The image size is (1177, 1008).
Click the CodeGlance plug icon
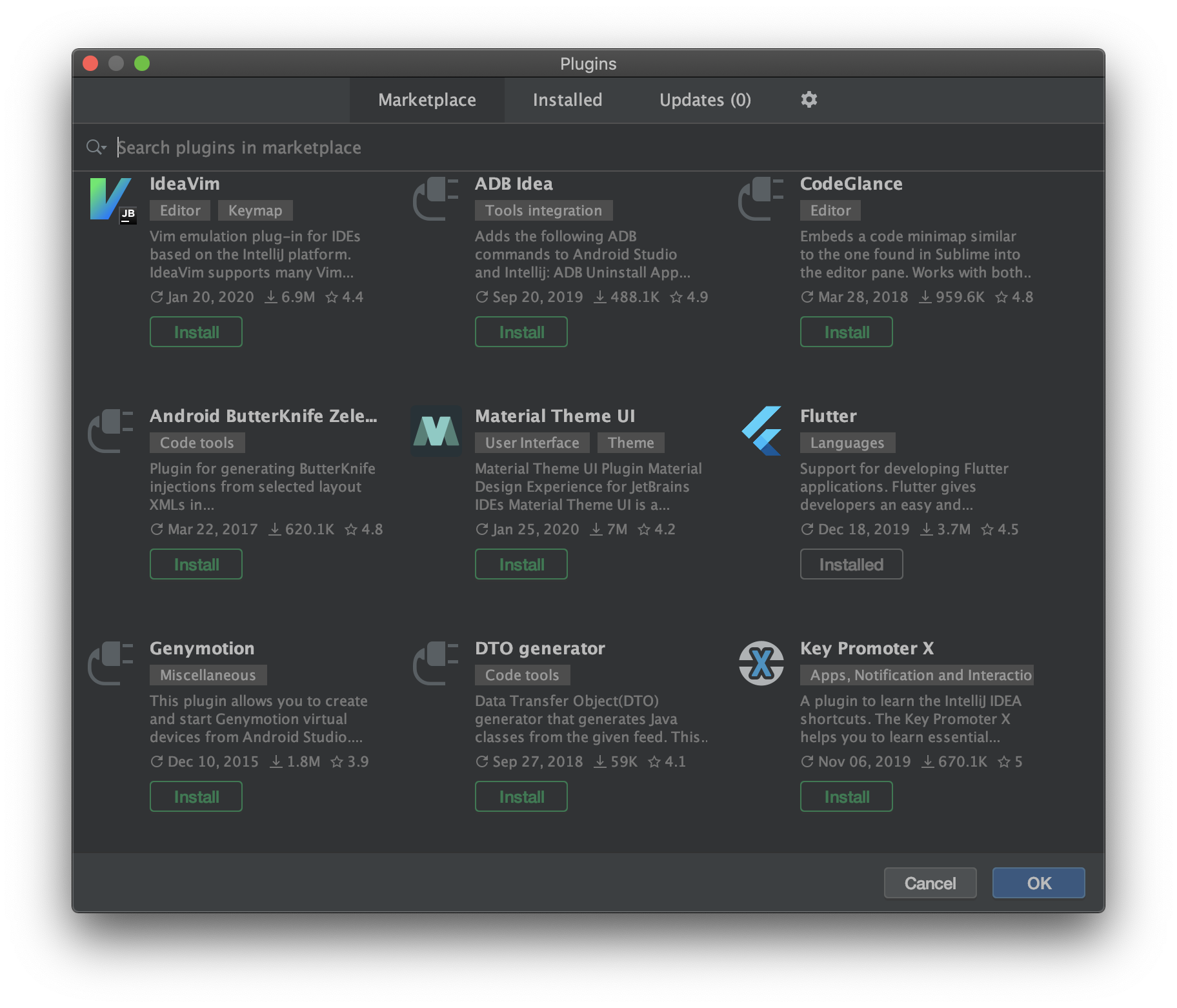[x=761, y=199]
